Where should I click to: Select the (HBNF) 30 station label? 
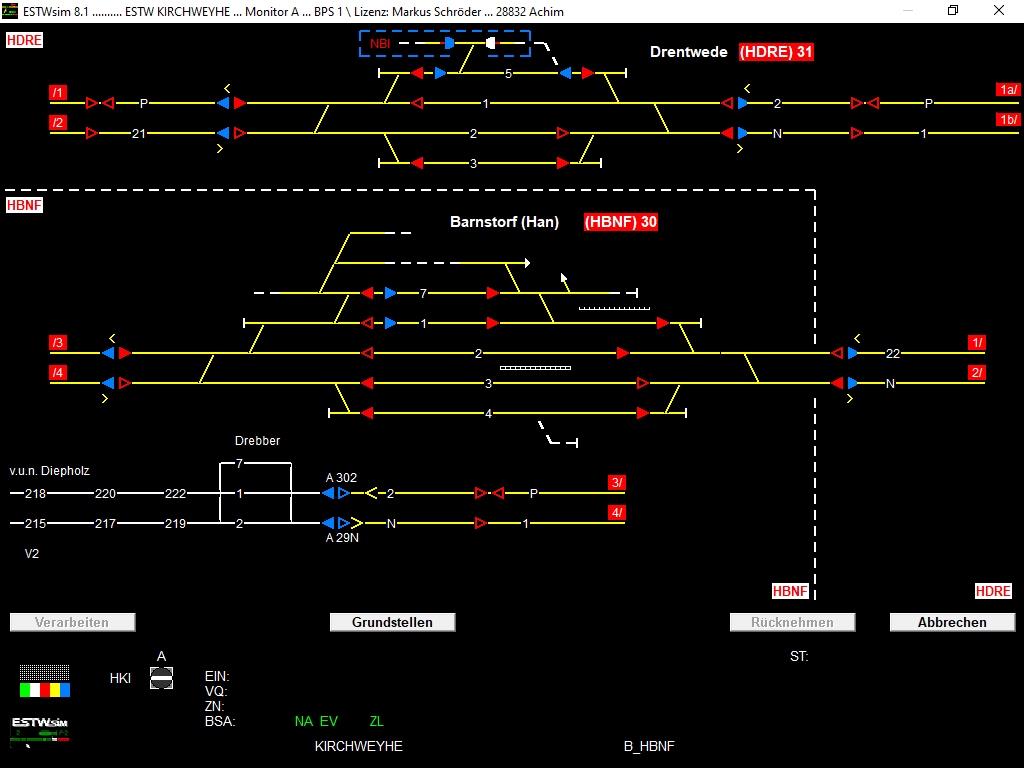pyautogui.click(x=620, y=222)
